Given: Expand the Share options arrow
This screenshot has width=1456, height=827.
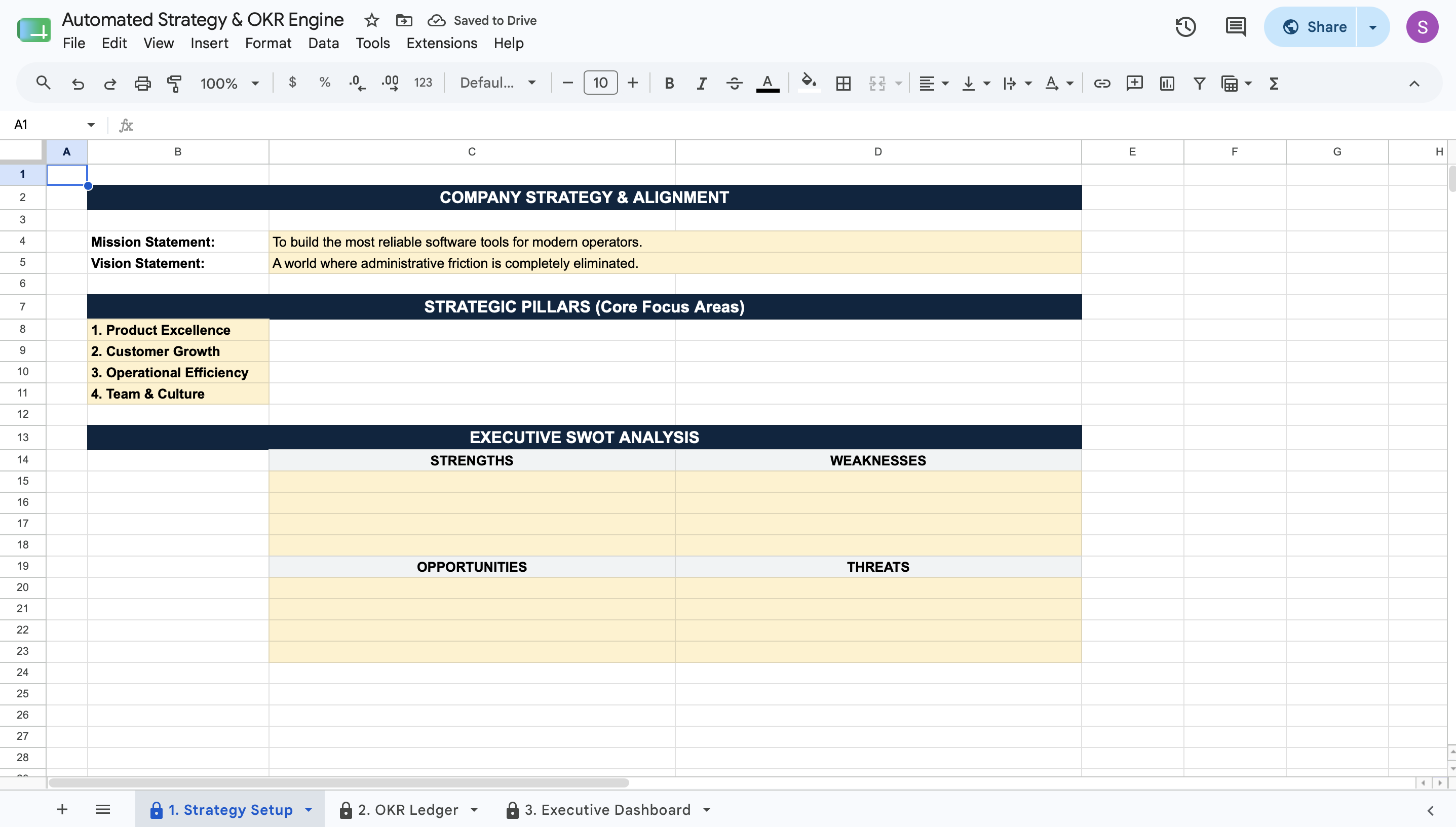Looking at the screenshot, I should (1372, 27).
